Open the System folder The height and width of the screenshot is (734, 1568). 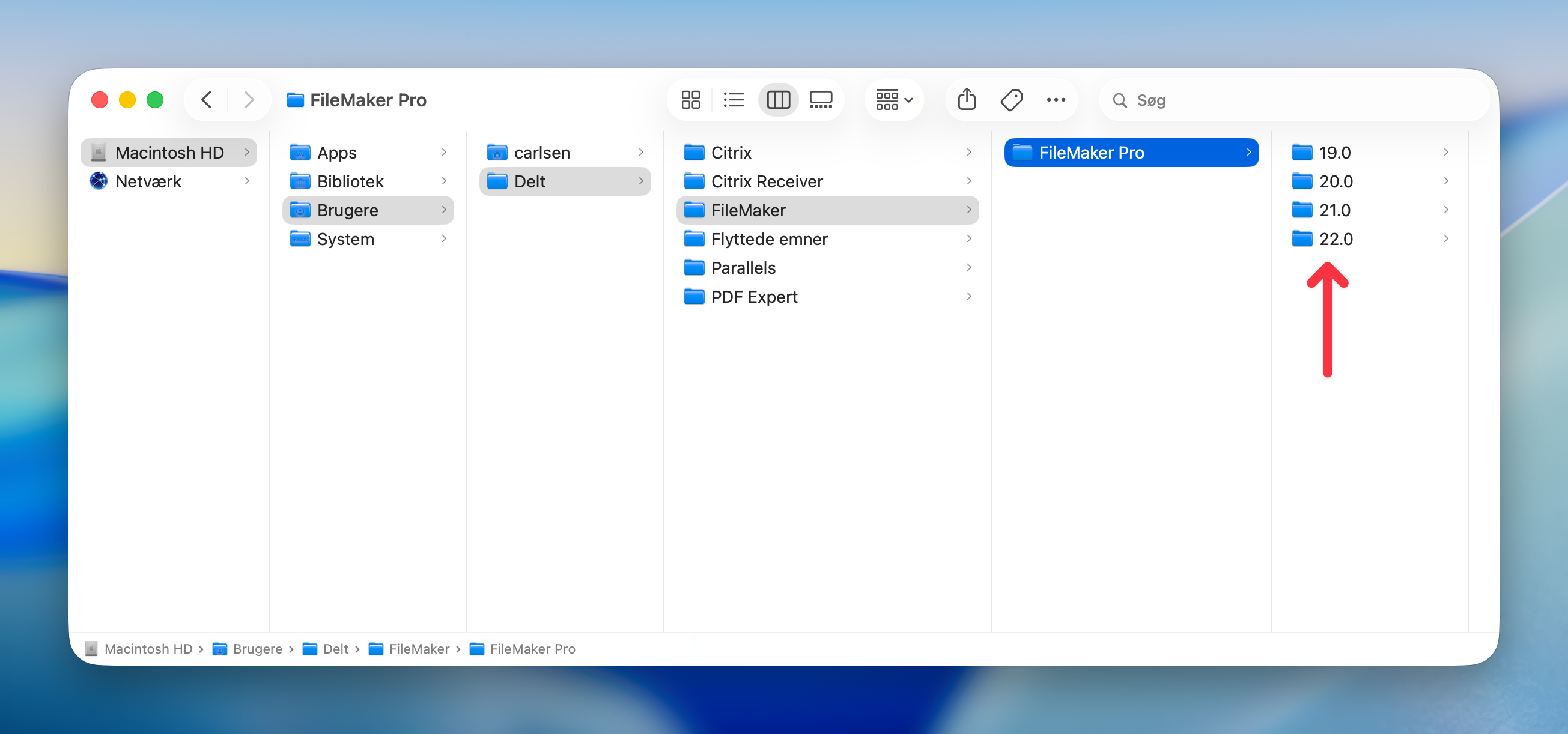coord(368,239)
